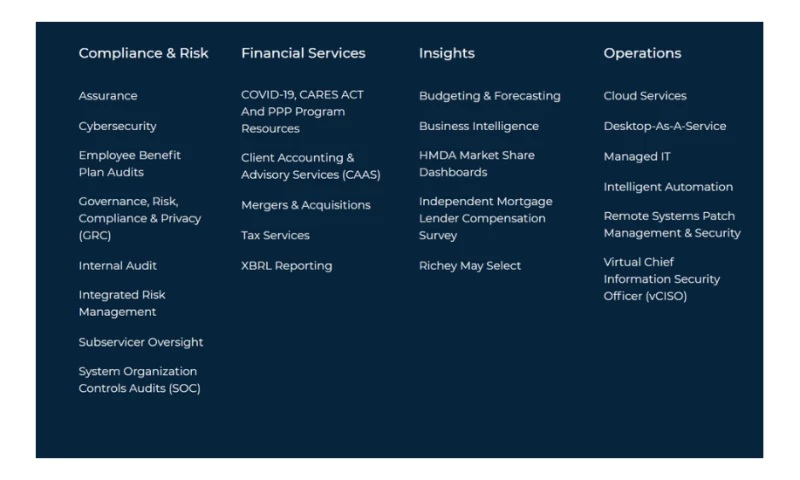Open COVID-19, CARES ACT program resources

pos(302,111)
